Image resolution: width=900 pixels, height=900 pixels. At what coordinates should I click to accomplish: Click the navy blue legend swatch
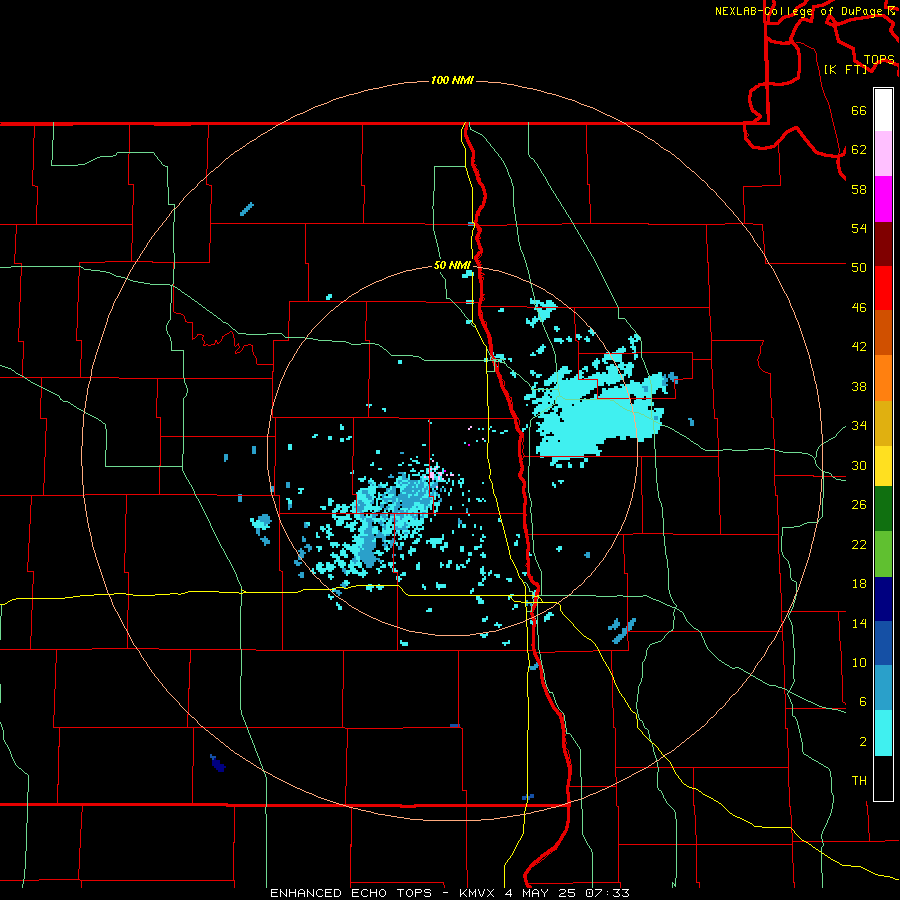(883, 599)
